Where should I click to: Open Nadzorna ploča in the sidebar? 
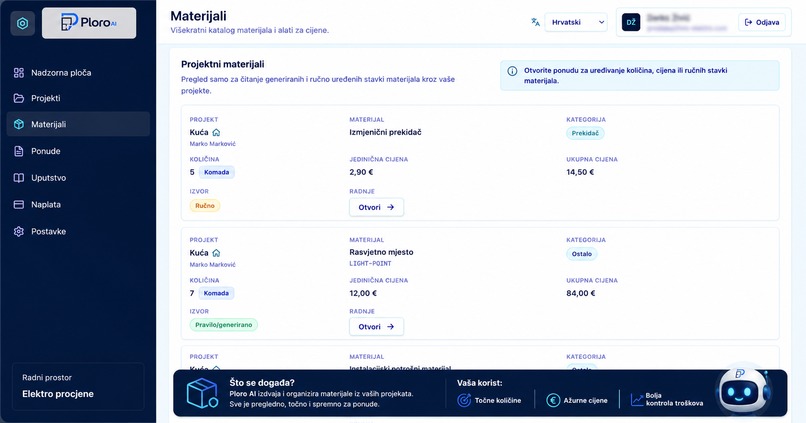coord(78,73)
